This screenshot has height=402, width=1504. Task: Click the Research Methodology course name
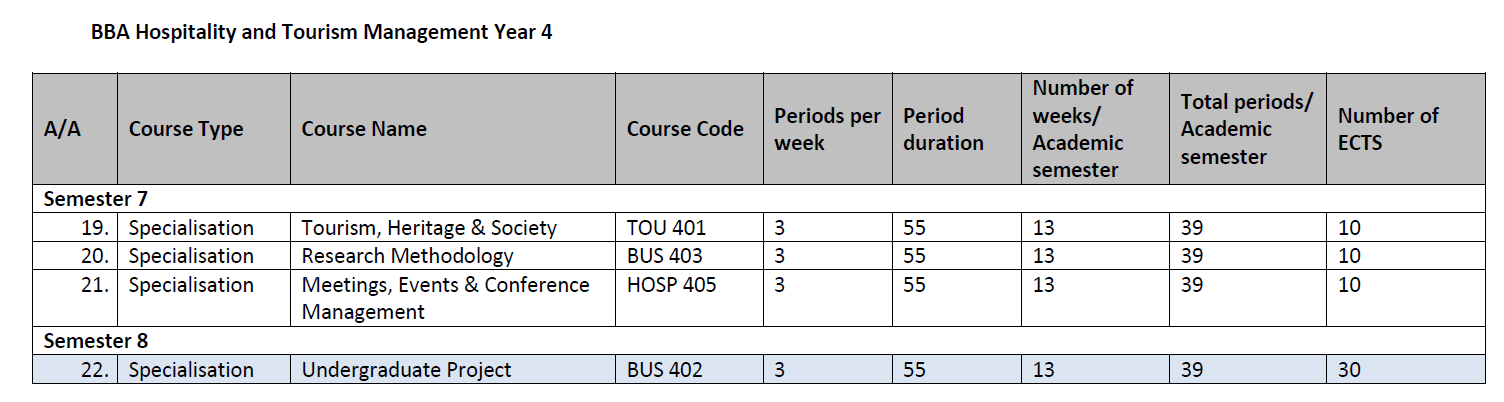click(407, 256)
